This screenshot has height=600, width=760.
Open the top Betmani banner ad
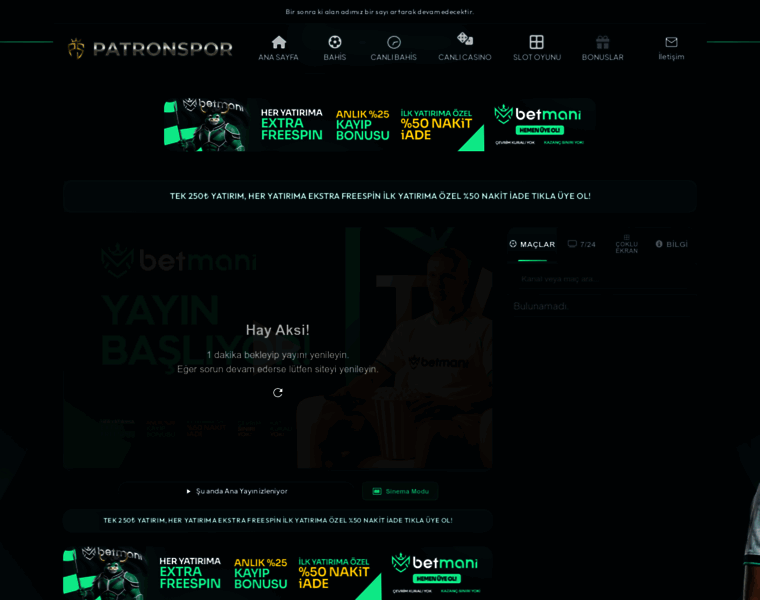tap(380, 125)
